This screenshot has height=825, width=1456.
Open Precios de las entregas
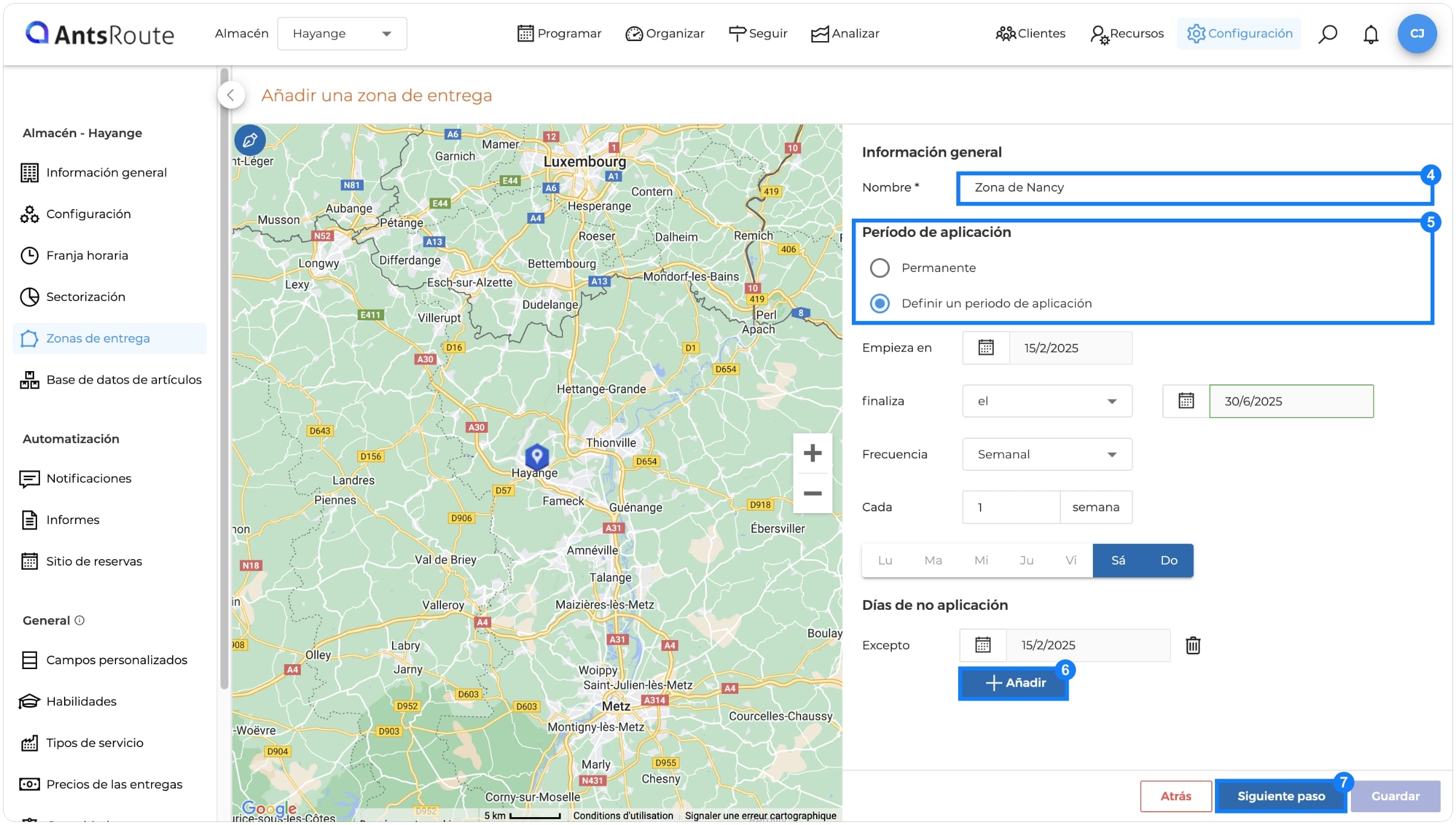coord(109,784)
